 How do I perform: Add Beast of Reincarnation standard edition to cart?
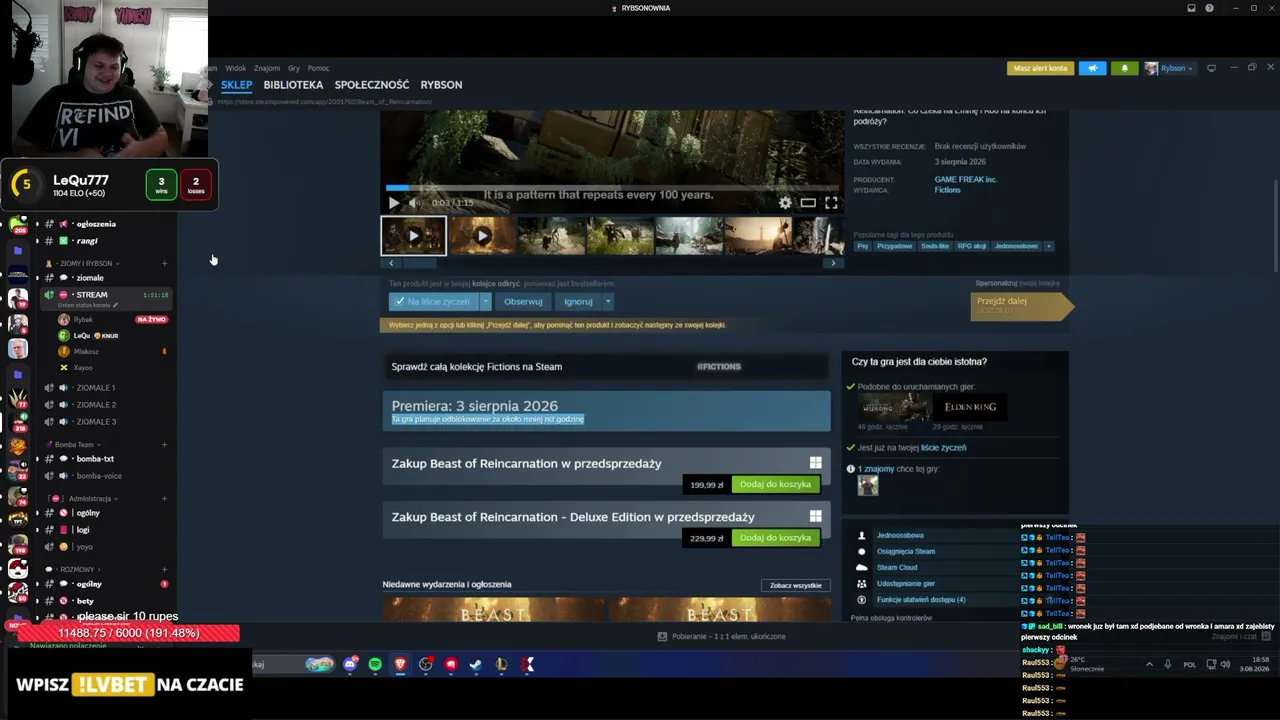[775, 484]
